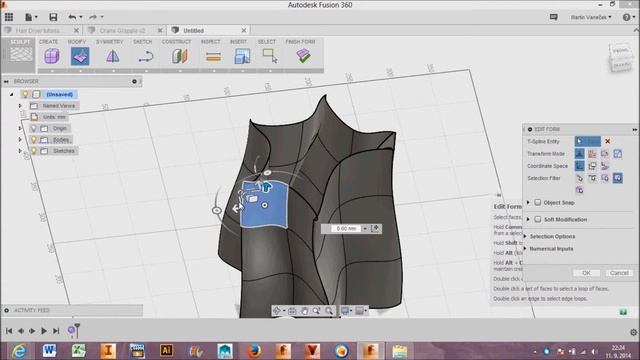Toggle visibility bulb of the Unsaved component
Image resolution: width=640 pixels, height=360 pixels.
coord(25,94)
